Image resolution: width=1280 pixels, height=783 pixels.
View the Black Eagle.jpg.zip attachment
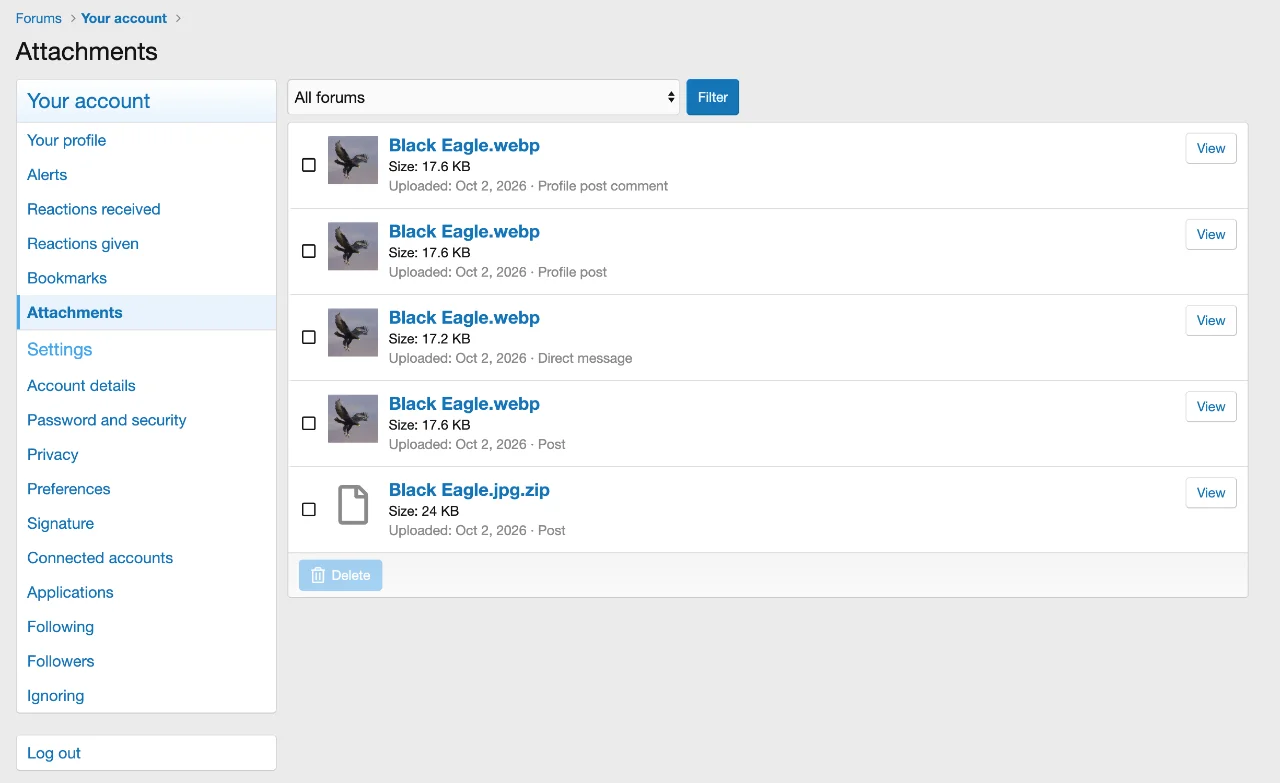point(1211,493)
